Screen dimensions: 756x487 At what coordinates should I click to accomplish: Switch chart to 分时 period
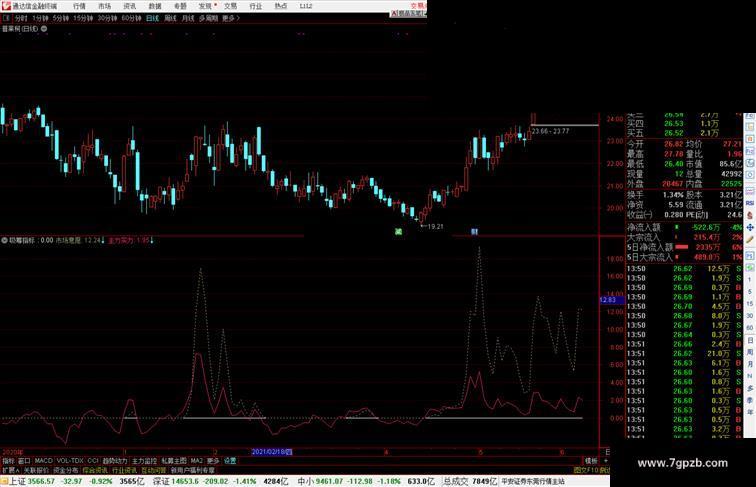(x=21, y=18)
